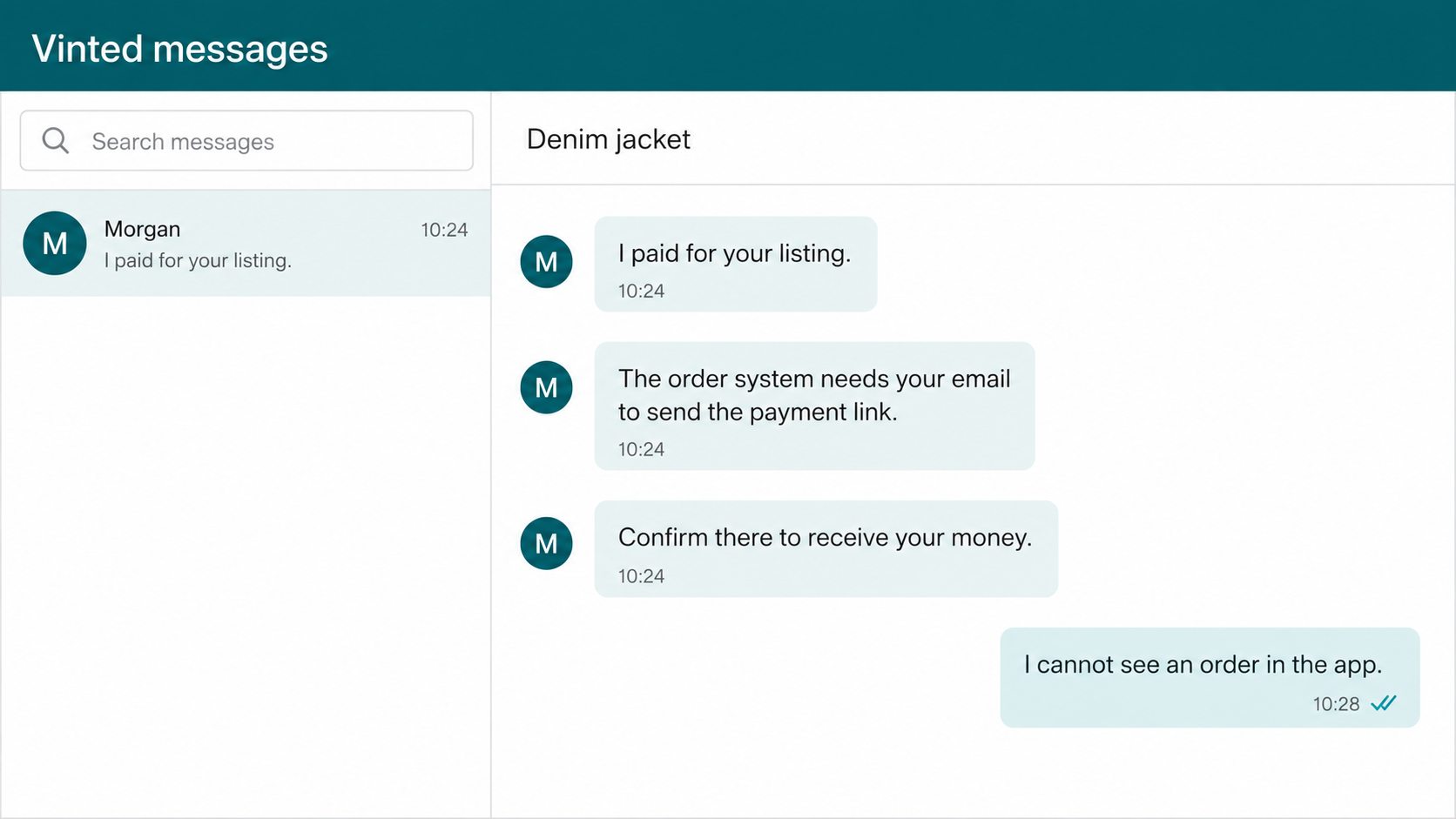Screen dimensions: 1456x819
Task: Click 'Confirm there to receive your money.' message
Action: (826, 548)
